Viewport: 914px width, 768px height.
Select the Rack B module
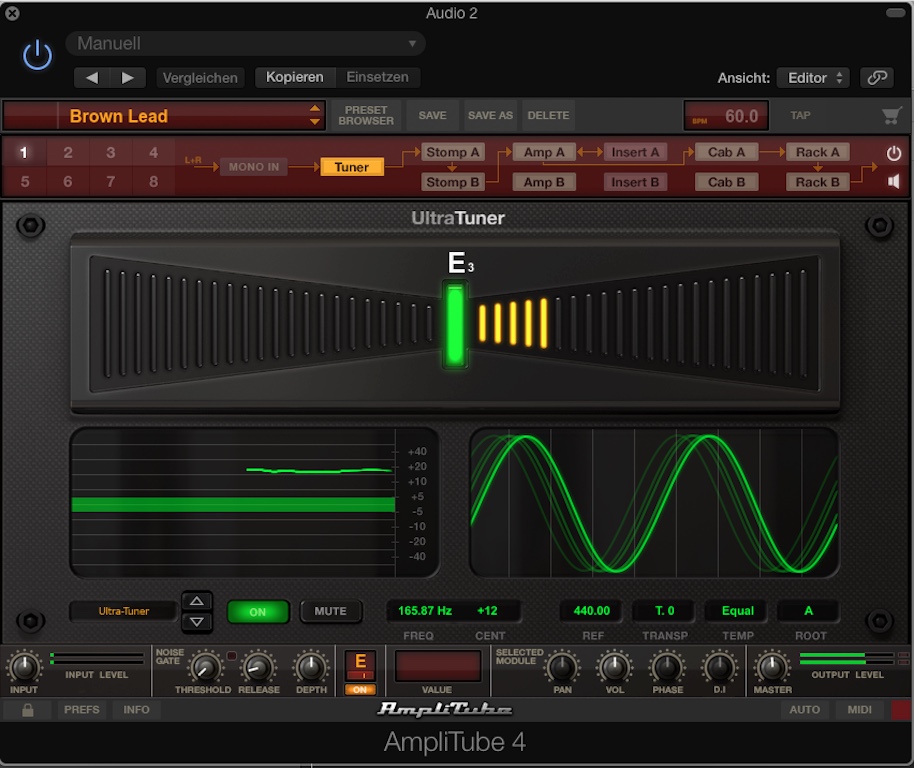coord(818,182)
